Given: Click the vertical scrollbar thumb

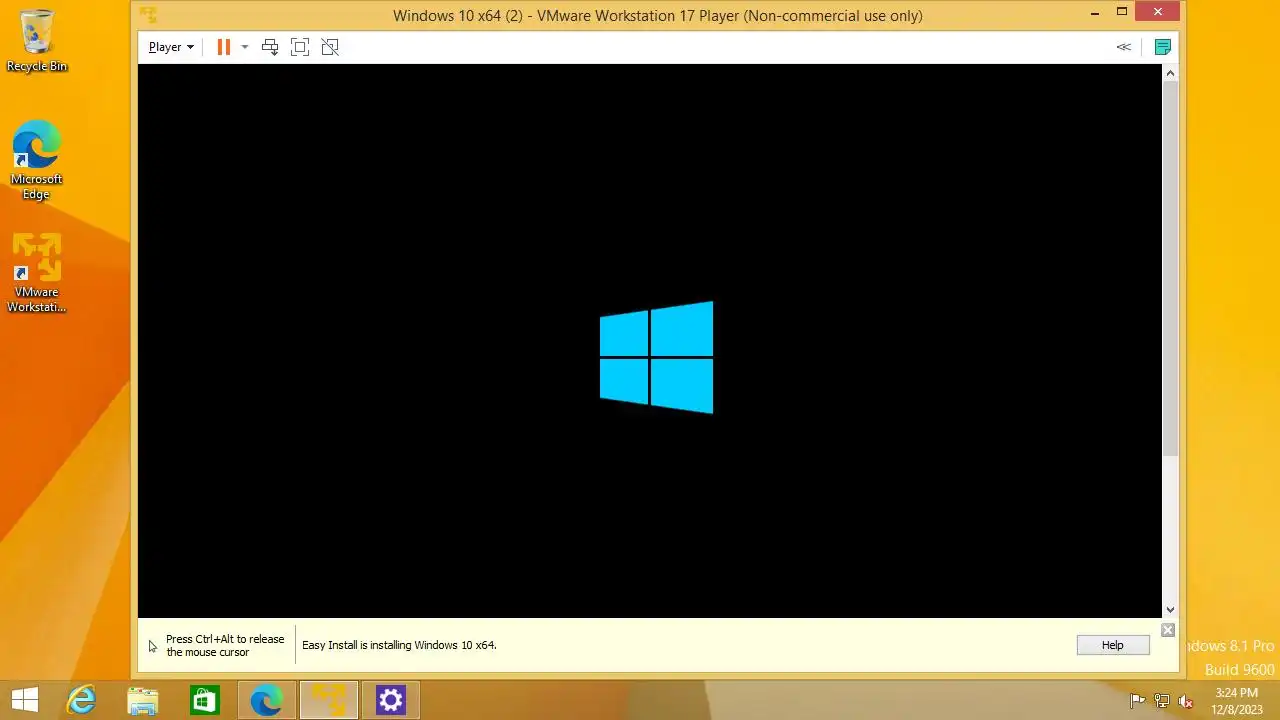Looking at the screenshot, I should point(1171,270).
